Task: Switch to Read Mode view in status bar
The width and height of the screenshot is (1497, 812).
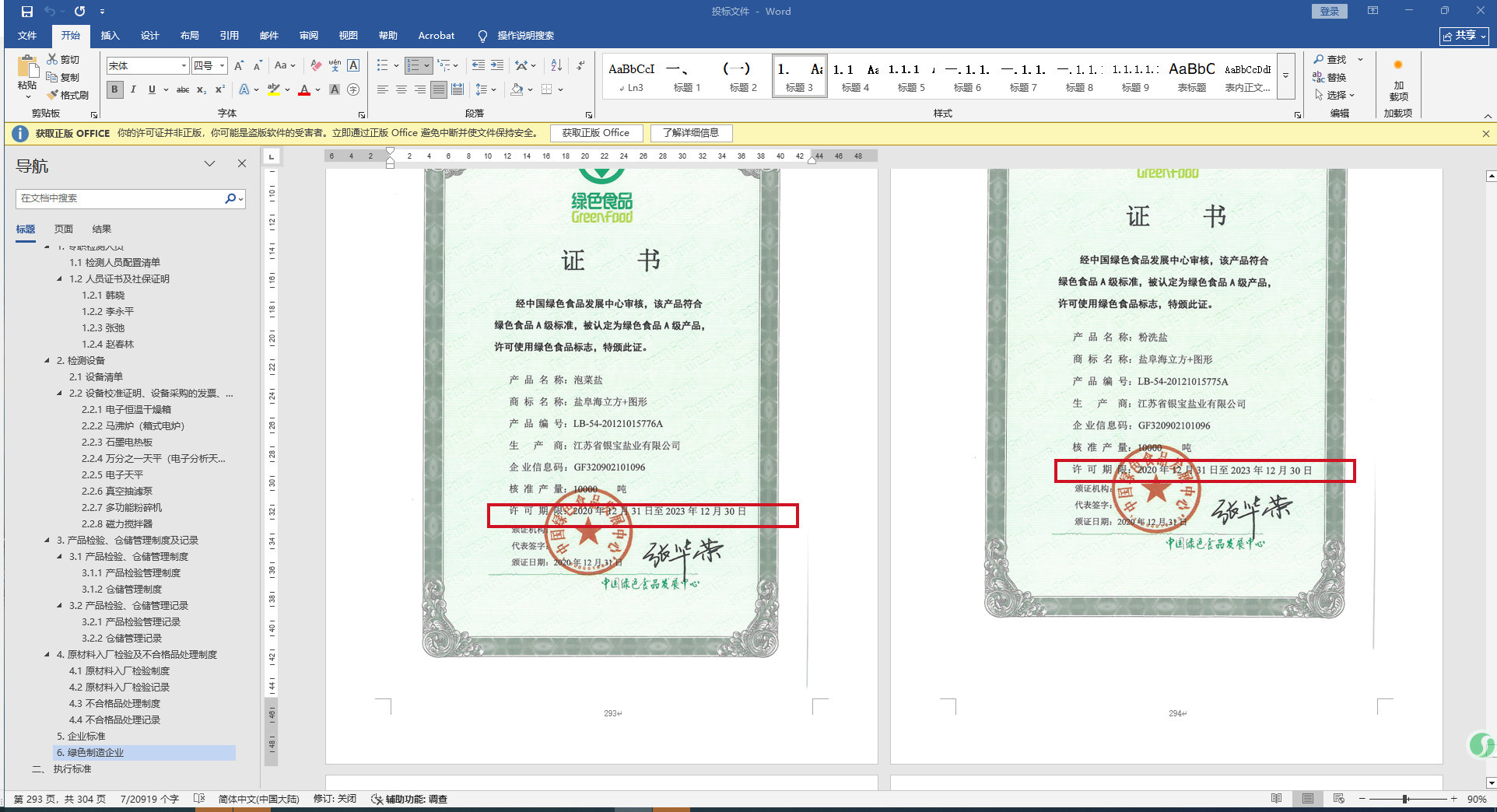Action: [1277, 799]
